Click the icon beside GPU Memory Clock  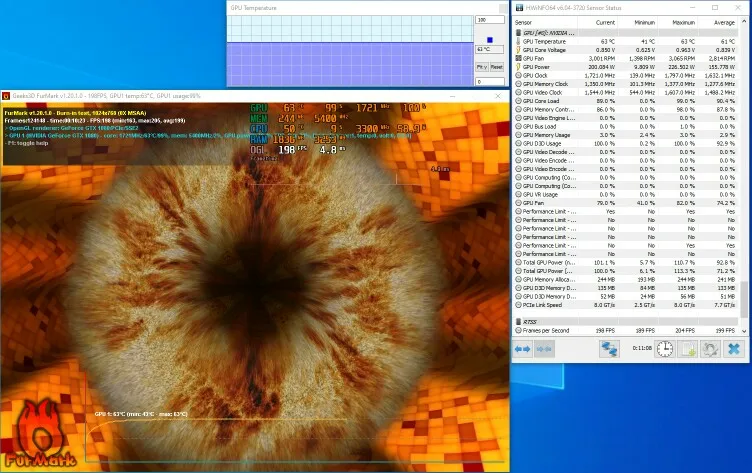pos(518,84)
